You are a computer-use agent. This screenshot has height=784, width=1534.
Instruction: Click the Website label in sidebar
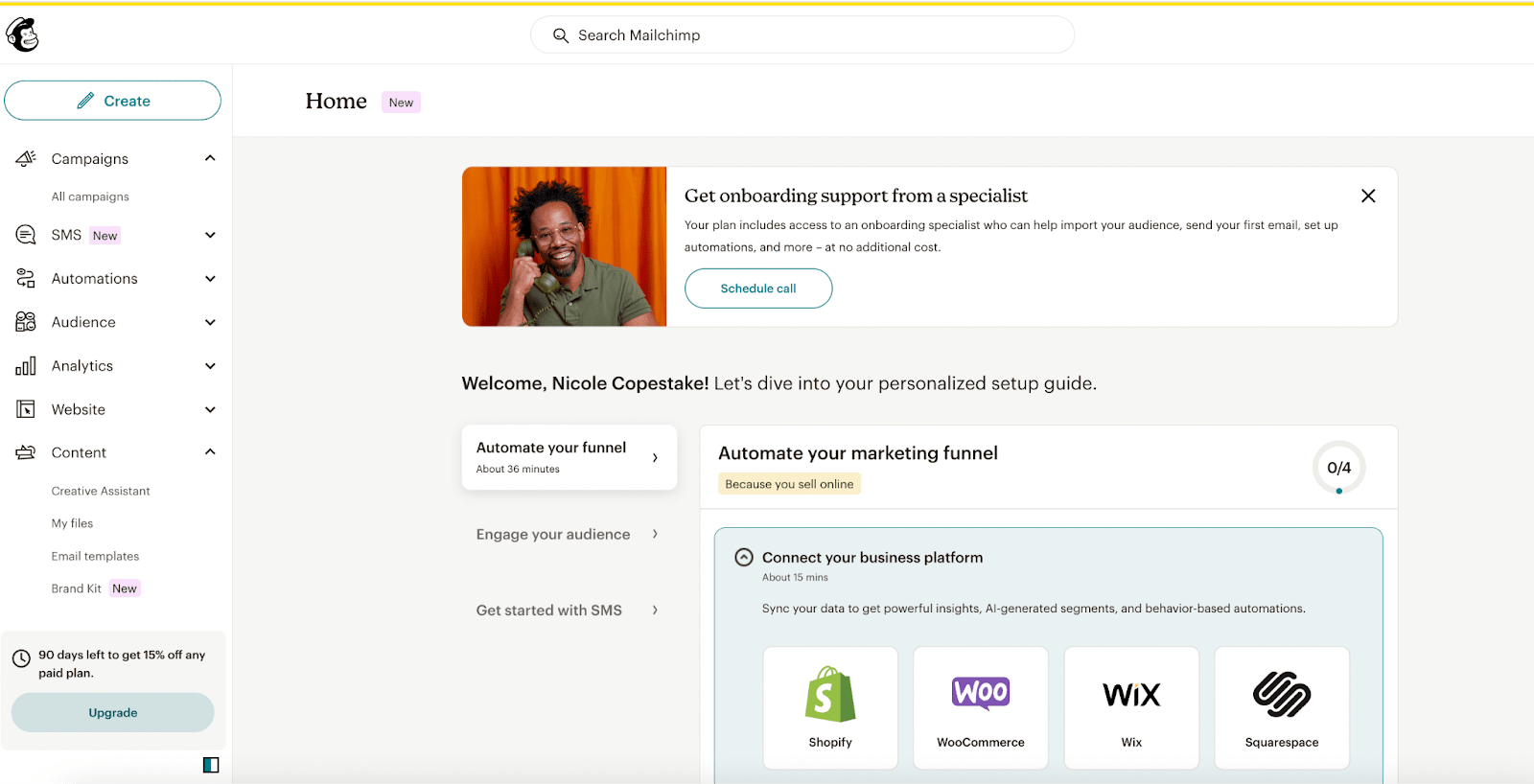[x=79, y=409]
